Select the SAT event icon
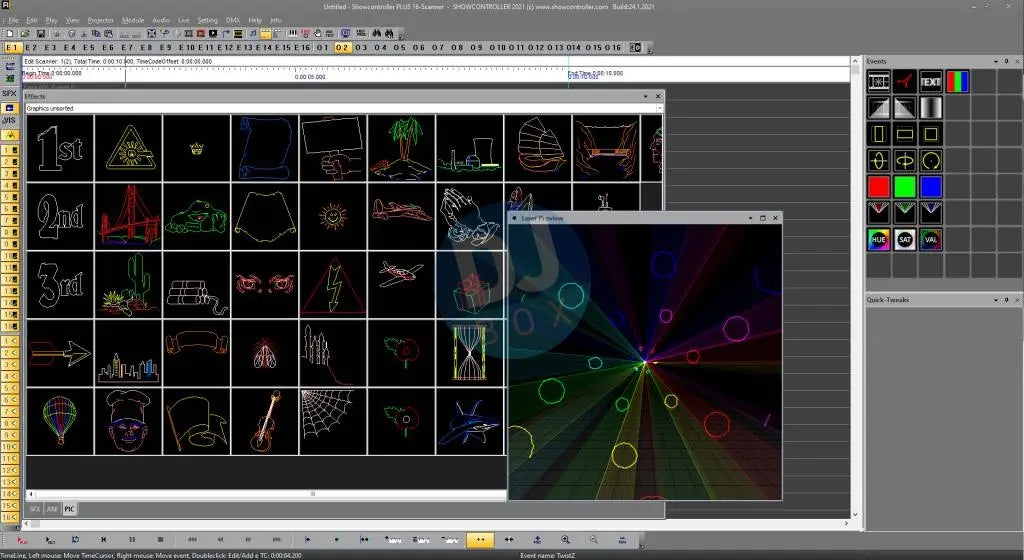The width and height of the screenshot is (1024, 560). click(x=905, y=240)
